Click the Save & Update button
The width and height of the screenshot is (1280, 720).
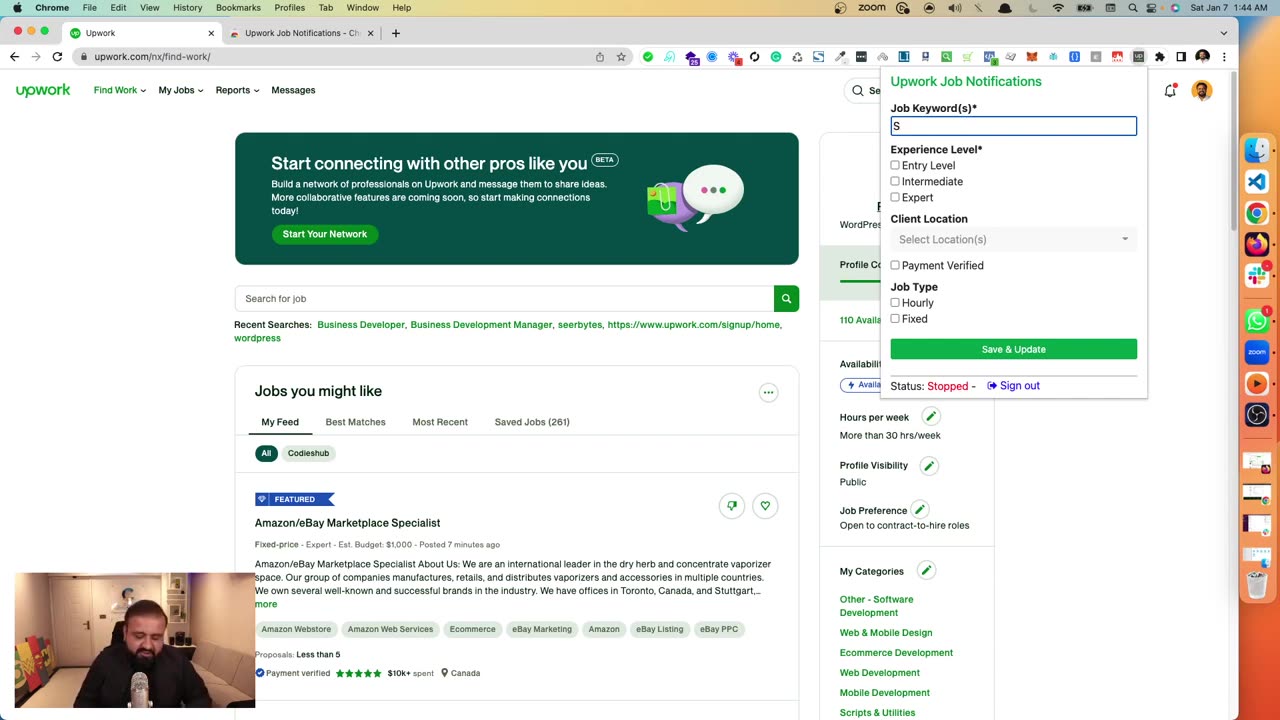(x=1013, y=349)
